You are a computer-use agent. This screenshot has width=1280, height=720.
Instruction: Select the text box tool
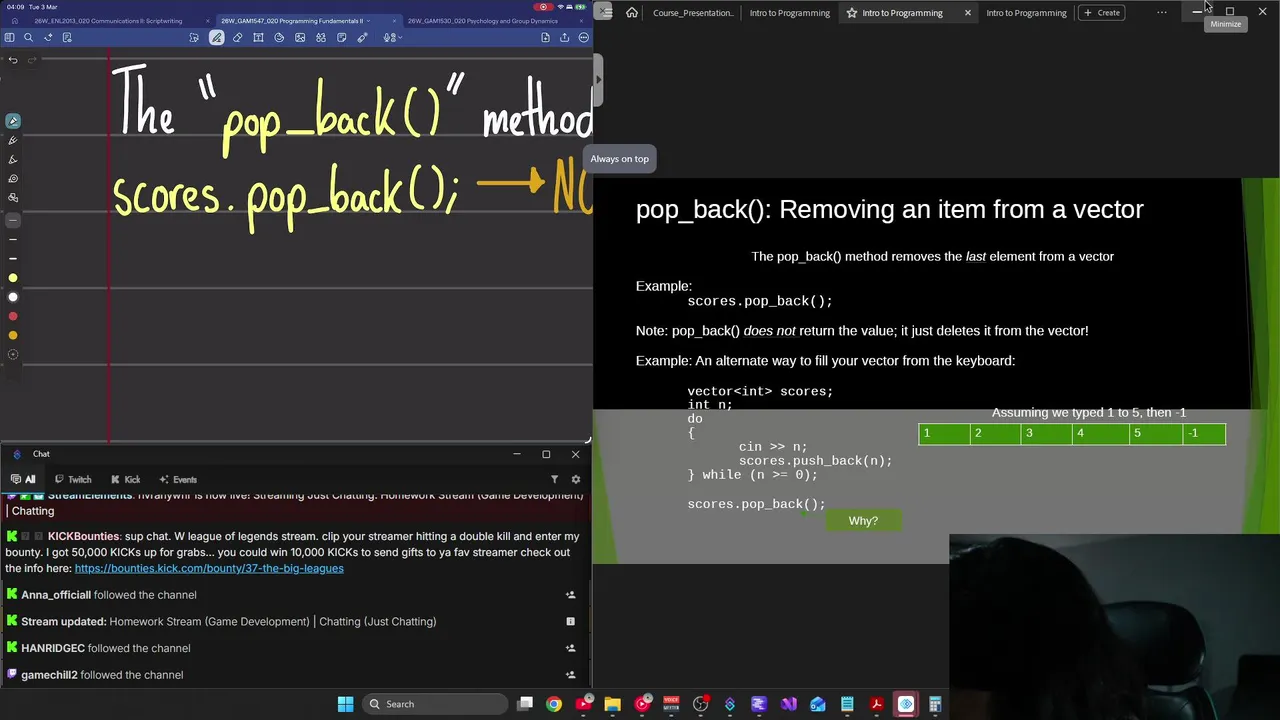pyautogui.click(x=258, y=37)
